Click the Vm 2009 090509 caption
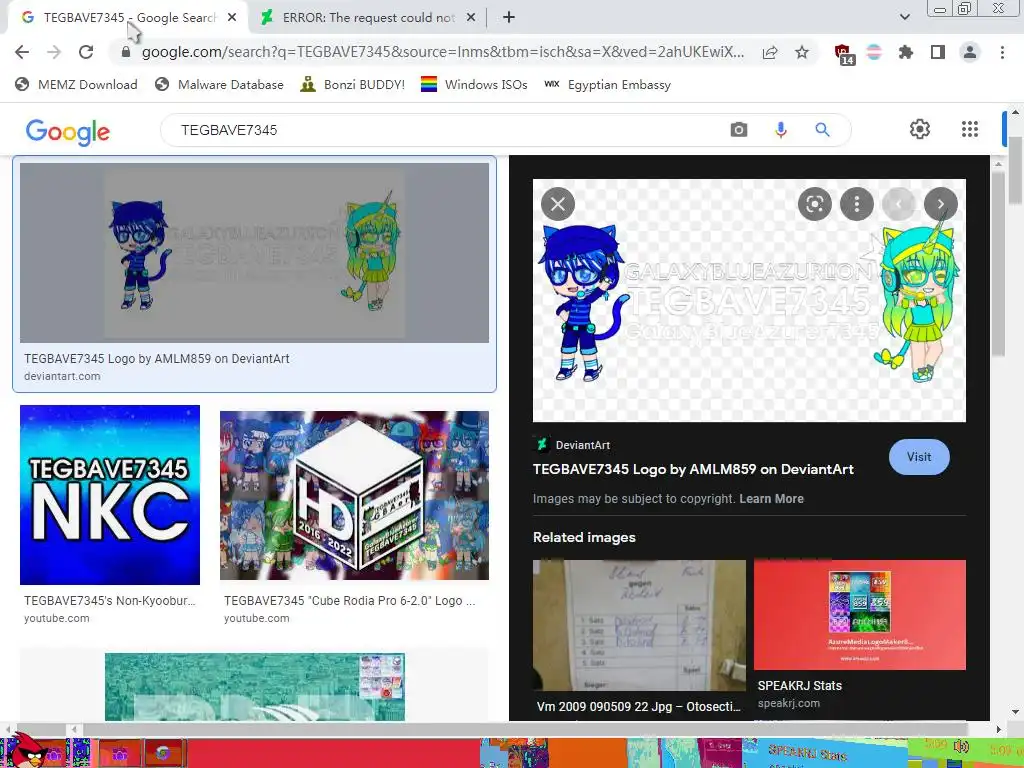 tap(639, 707)
